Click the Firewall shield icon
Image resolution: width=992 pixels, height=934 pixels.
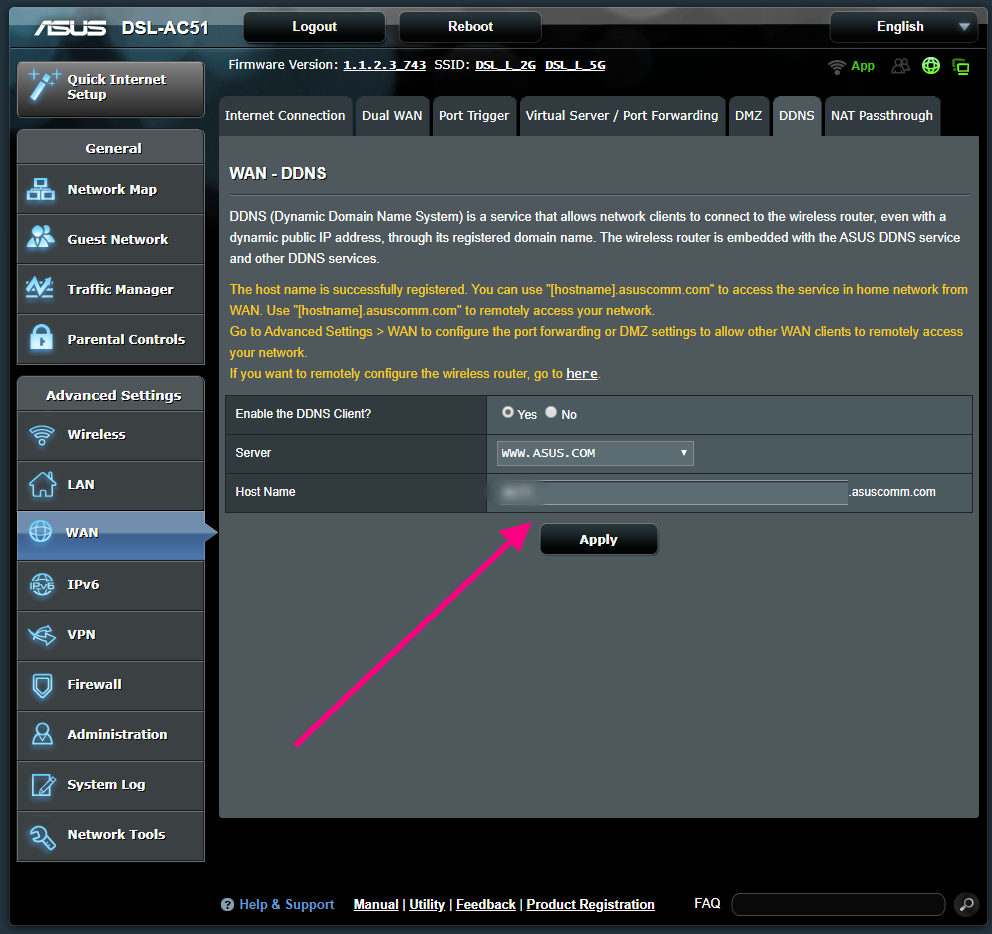coord(42,685)
